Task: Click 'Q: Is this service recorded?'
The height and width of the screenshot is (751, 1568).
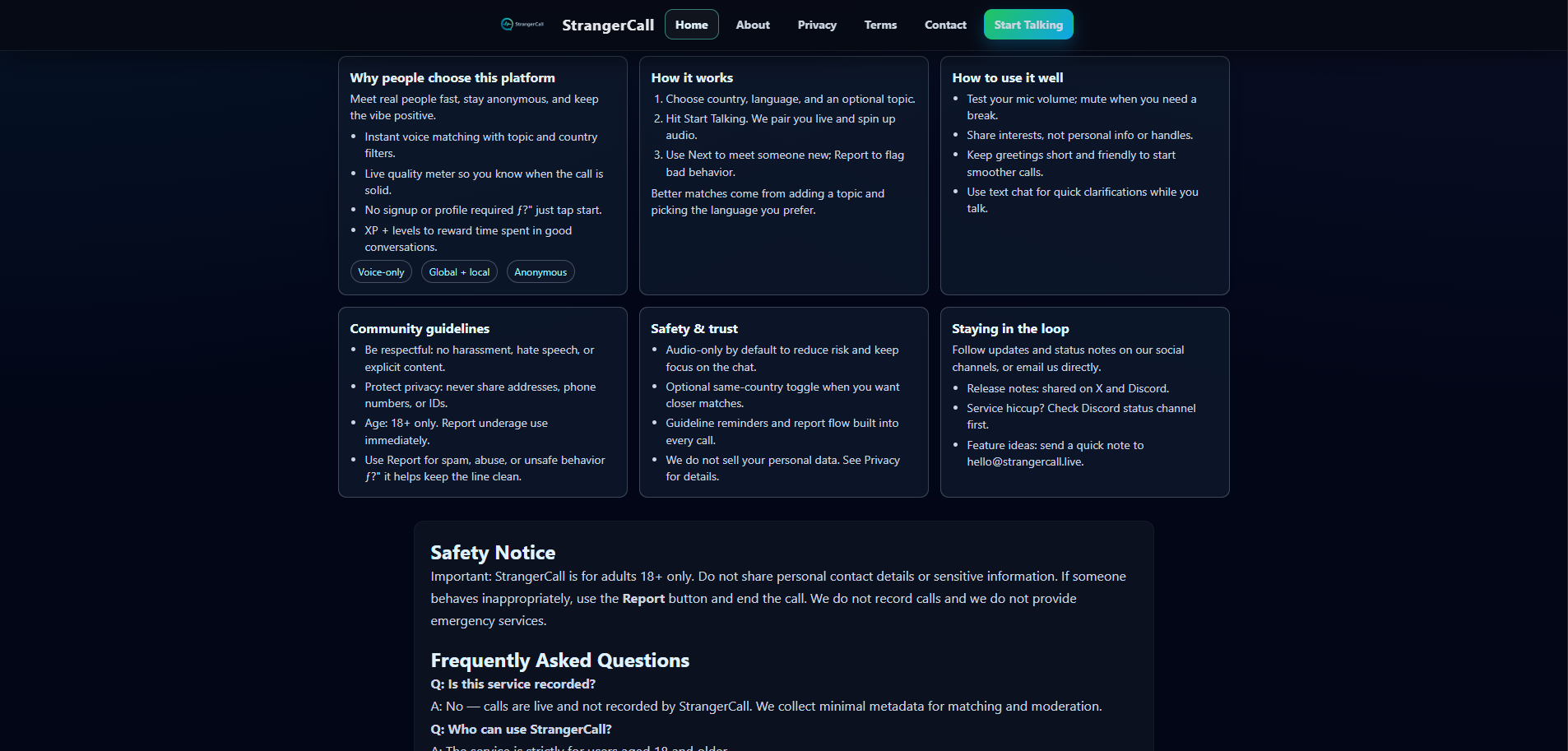Action: [x=513, y=684]
